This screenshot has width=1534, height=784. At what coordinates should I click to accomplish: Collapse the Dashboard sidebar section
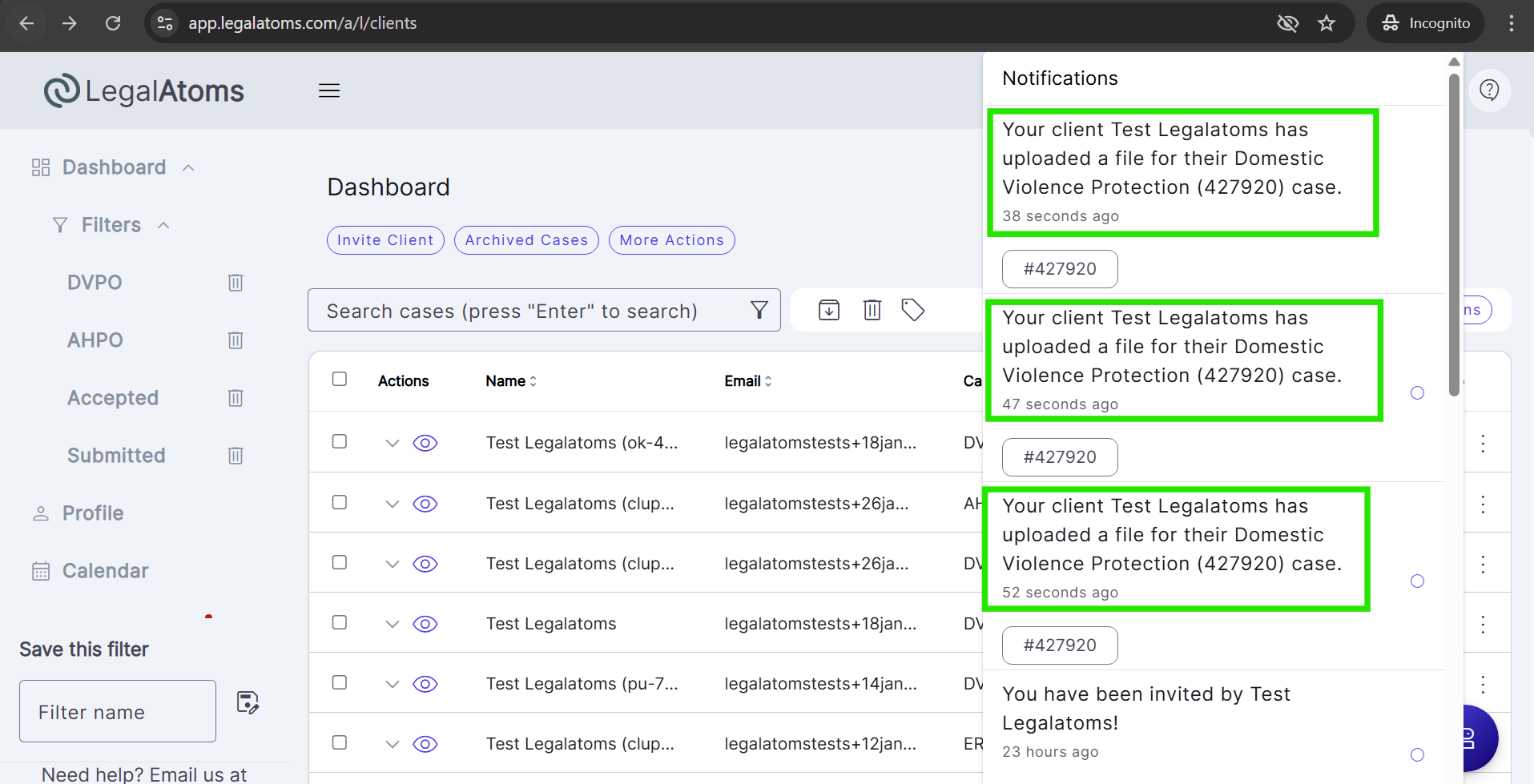tap(189, 167)
